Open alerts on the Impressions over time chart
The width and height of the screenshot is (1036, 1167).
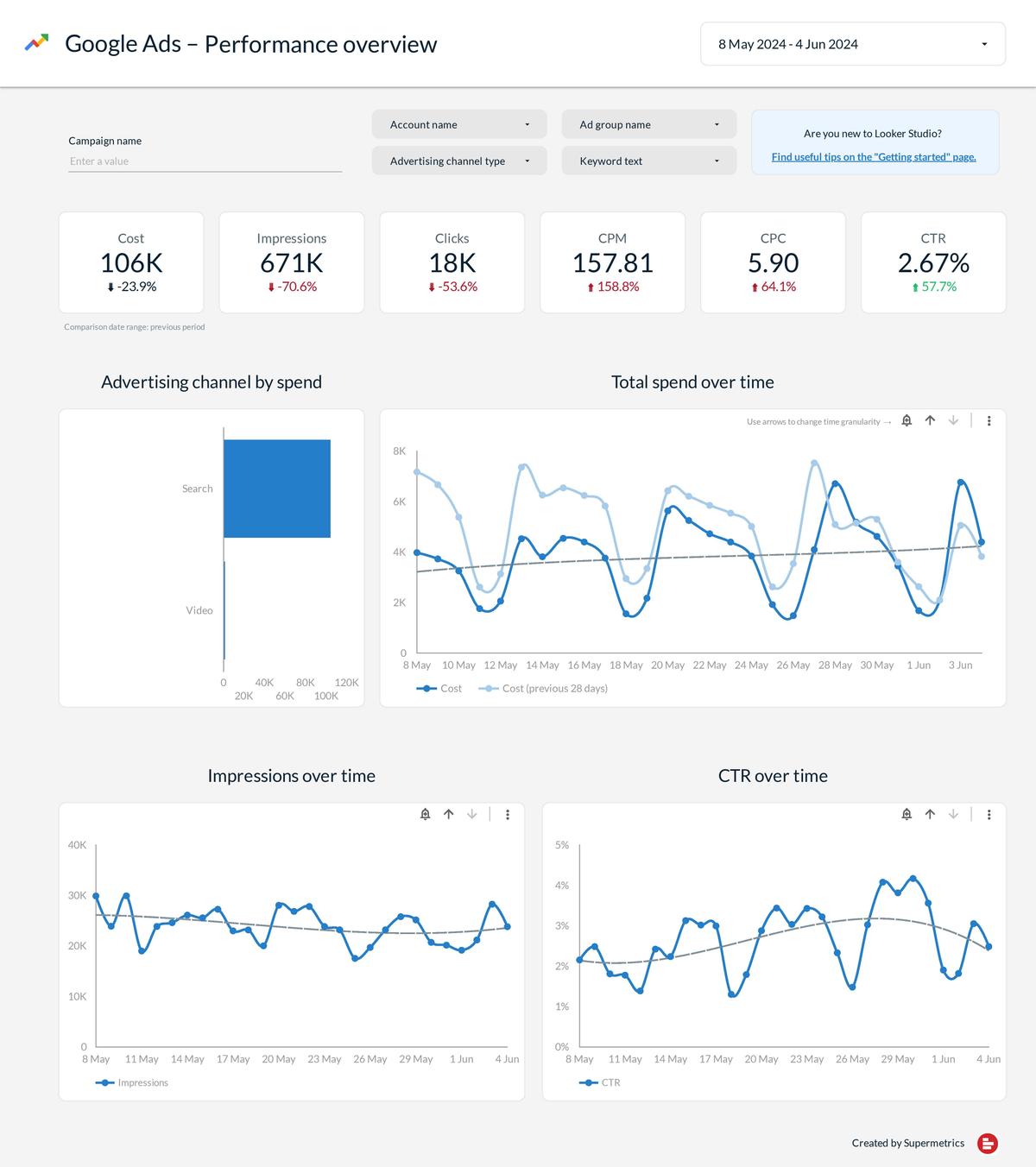point(425,814)
